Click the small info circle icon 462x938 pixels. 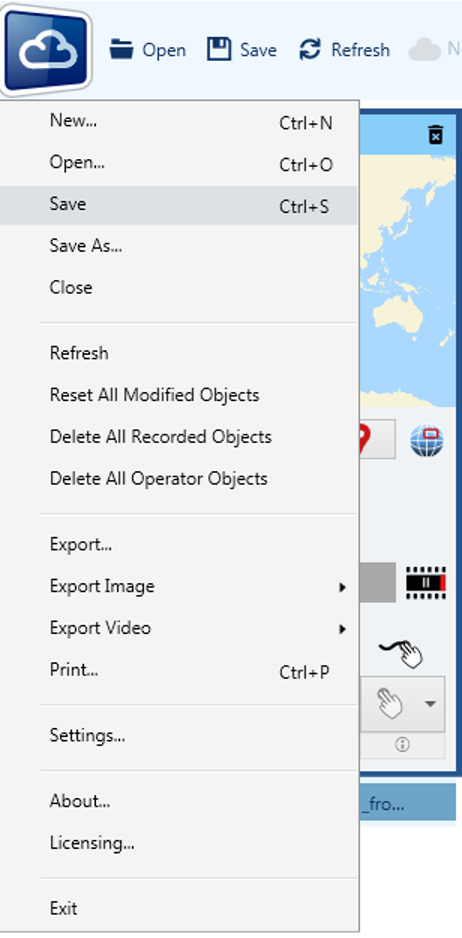click(402, 745)
